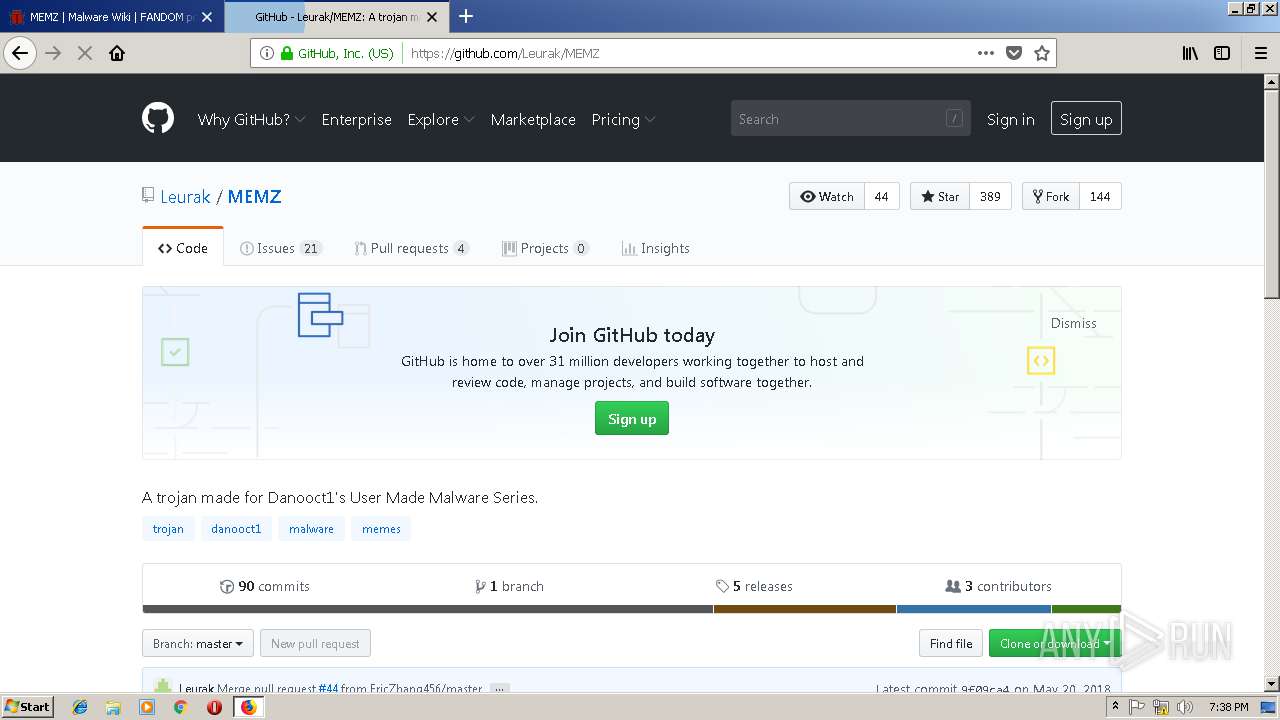1280x720 pixels.
Task: Launch the media player taskbar icon
Action: click(147, 707)
